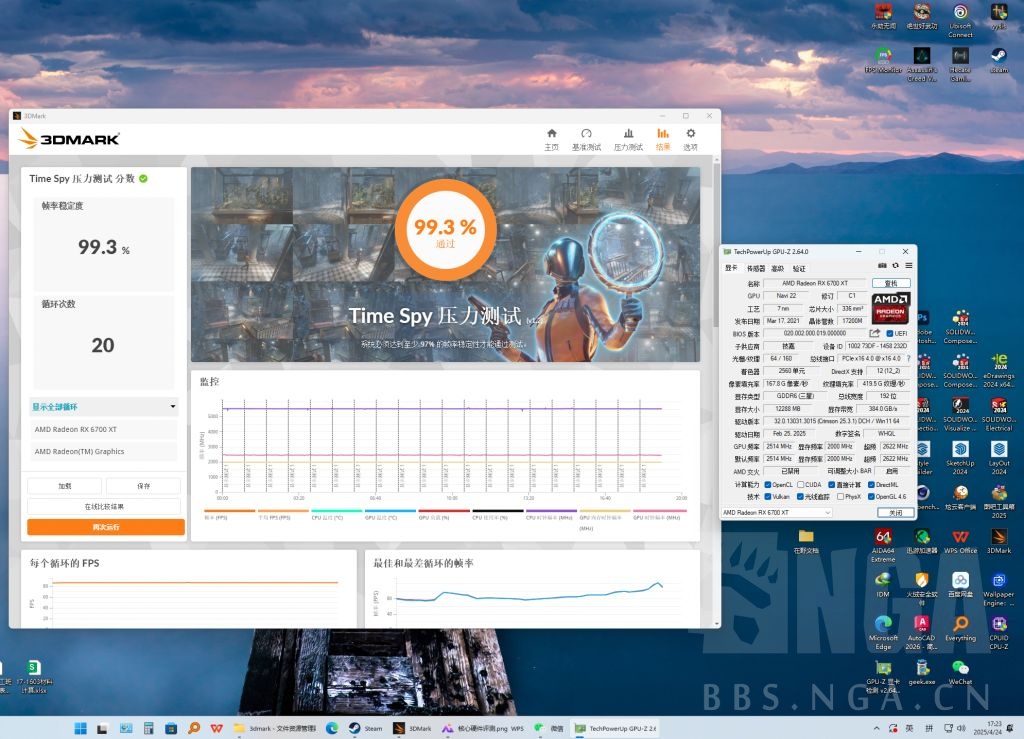The width and height of the screenshot is (1024, 739).
Task: Click the GPU-Z screenshot camera icon
Action: (x=882, y=266)
